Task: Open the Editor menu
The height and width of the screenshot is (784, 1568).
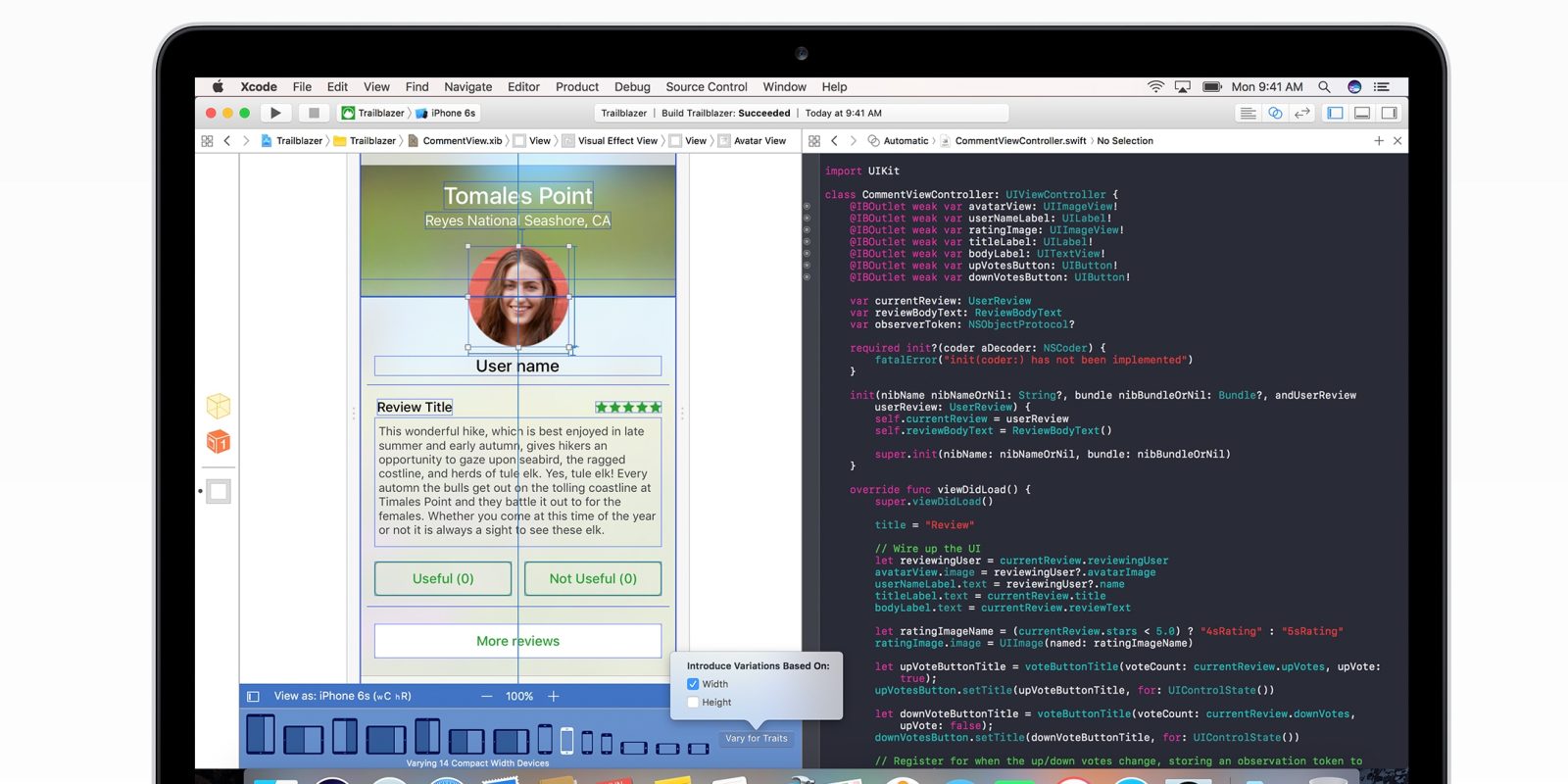Action: click(x=523, y=87)
